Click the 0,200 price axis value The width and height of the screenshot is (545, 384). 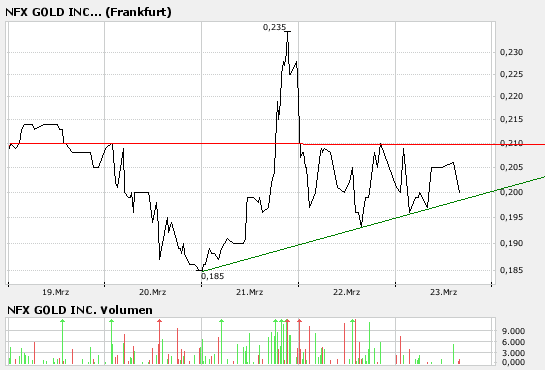point(511,192)
